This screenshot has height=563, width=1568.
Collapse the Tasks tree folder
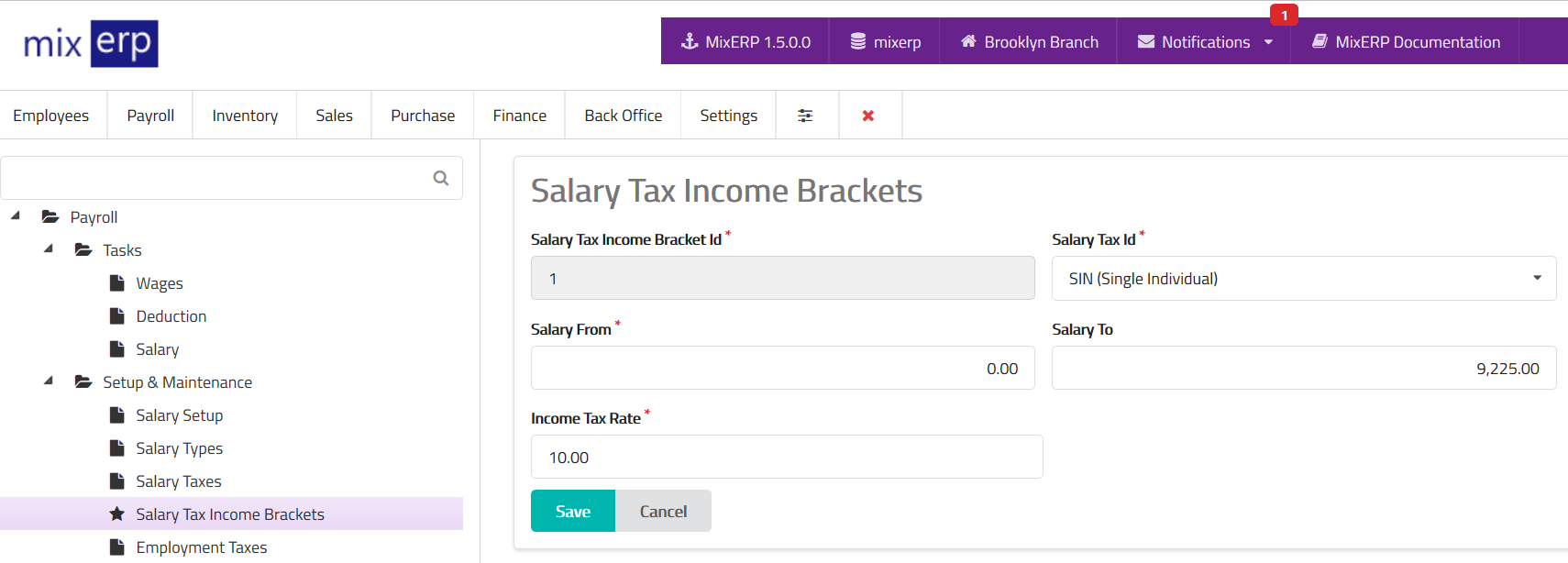tap(49, 249)
